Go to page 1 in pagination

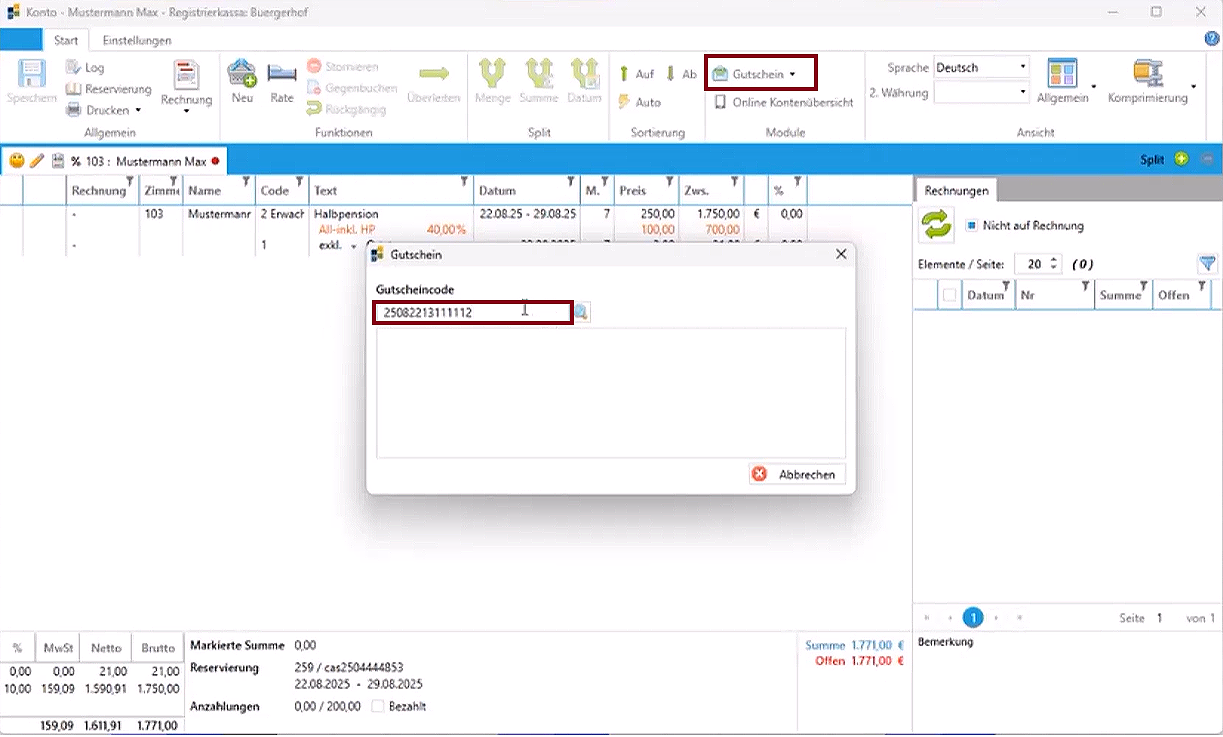click(972, 618)
